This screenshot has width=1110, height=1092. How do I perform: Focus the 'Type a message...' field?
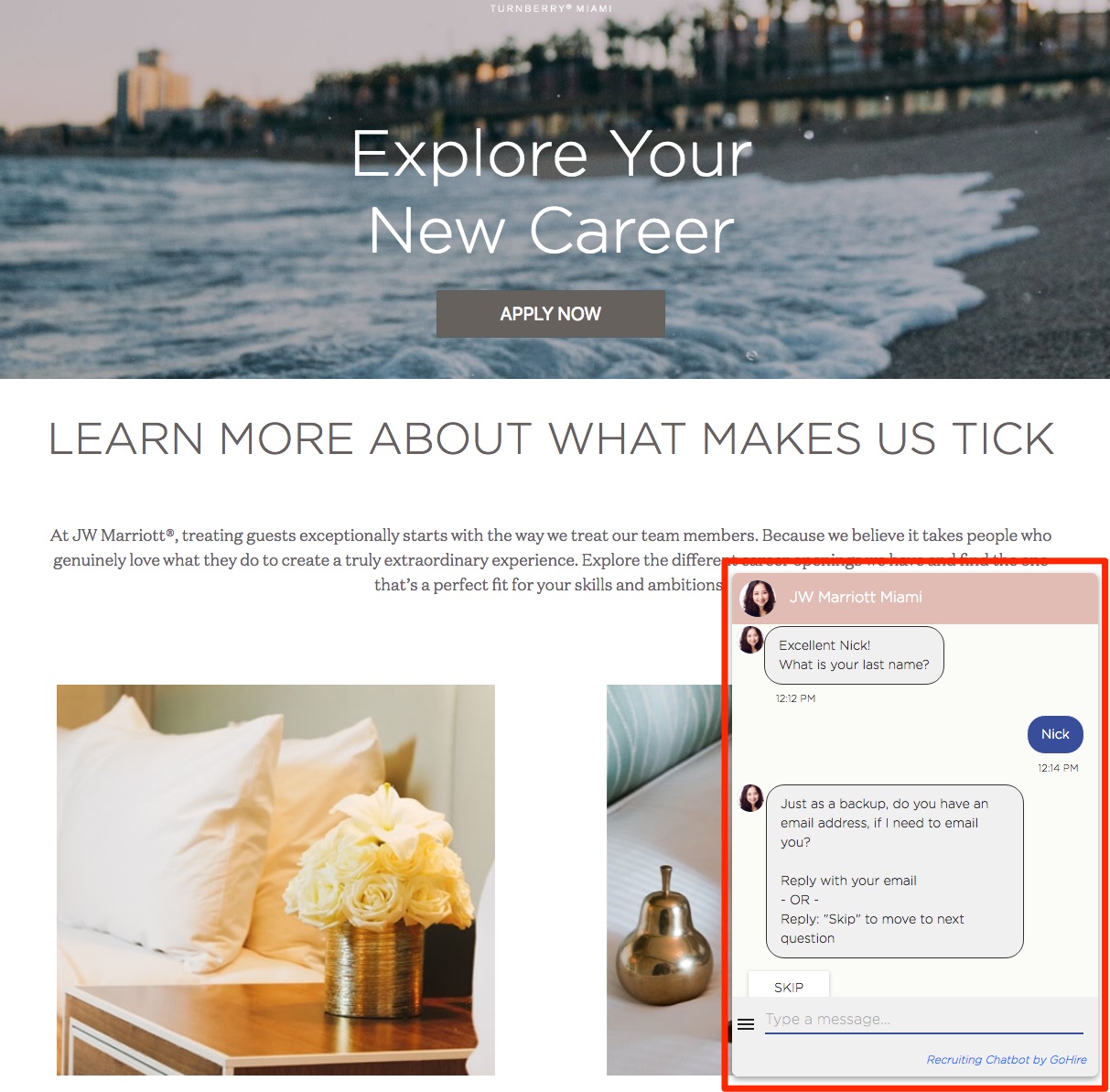(924, 1020)
